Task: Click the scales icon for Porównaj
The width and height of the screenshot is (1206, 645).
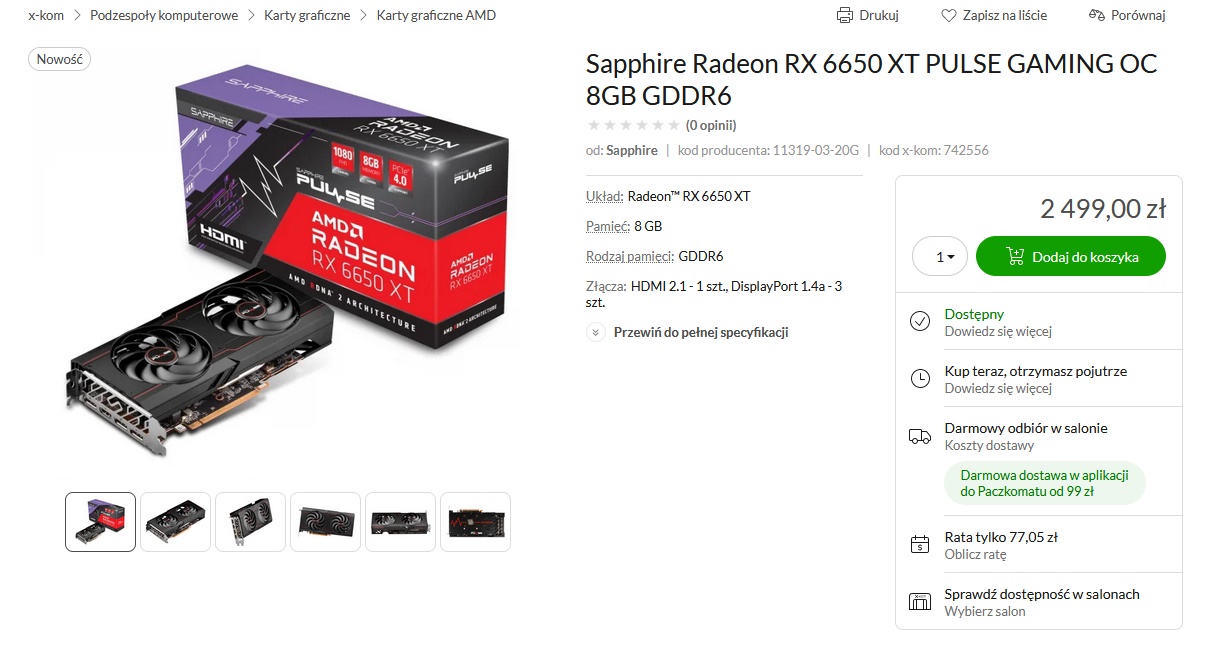Action: pos(1096,15)
